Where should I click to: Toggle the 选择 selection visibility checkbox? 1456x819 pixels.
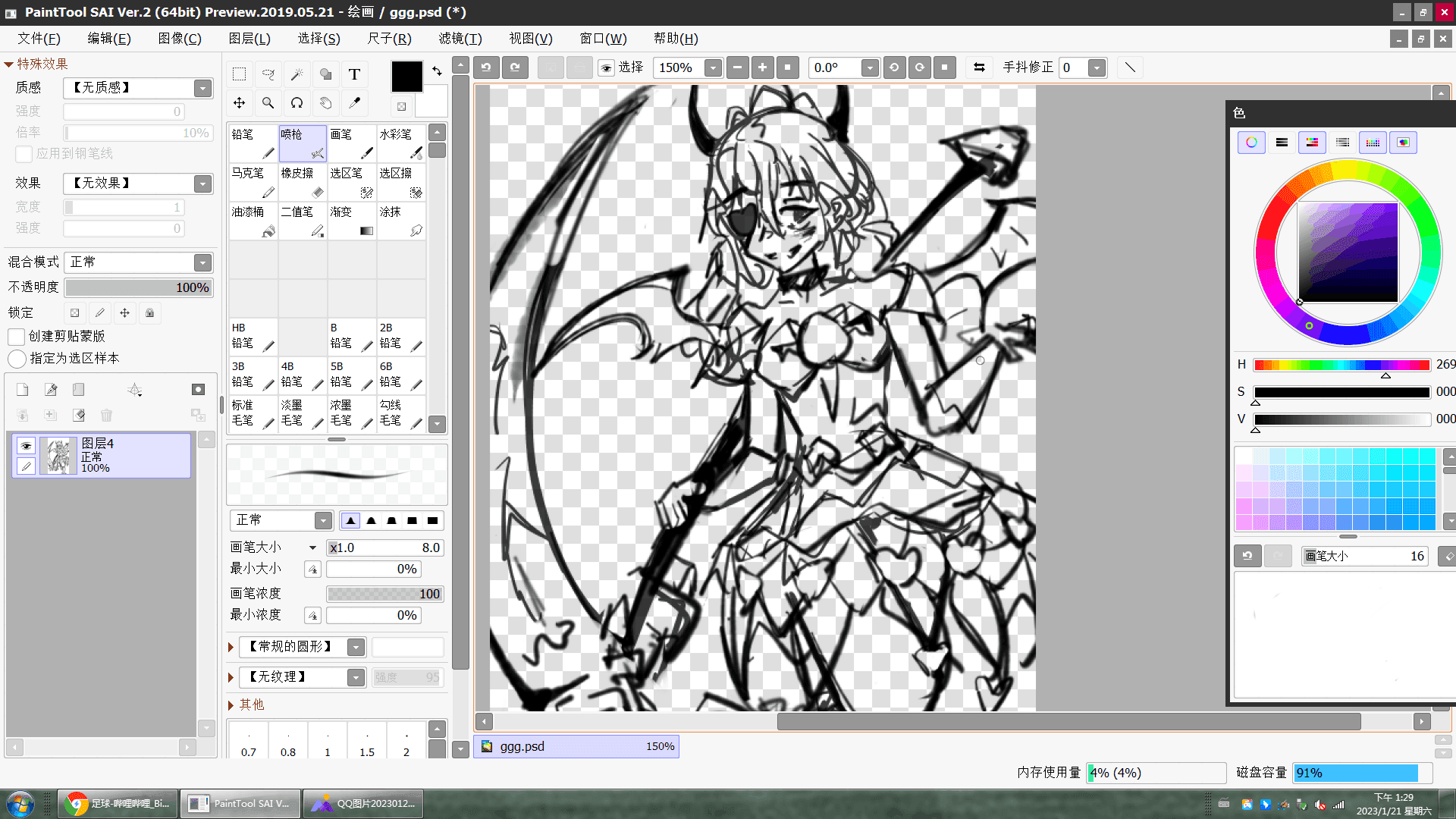point(607,68)
